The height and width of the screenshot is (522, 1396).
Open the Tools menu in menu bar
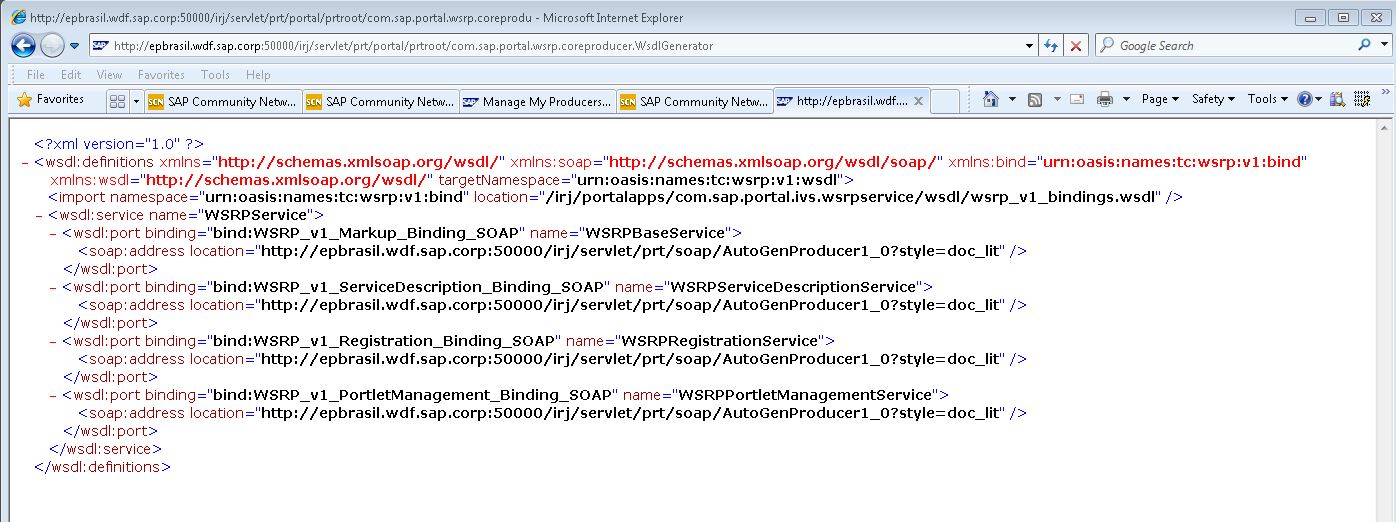pyautogui.click(x=215, y=75)
